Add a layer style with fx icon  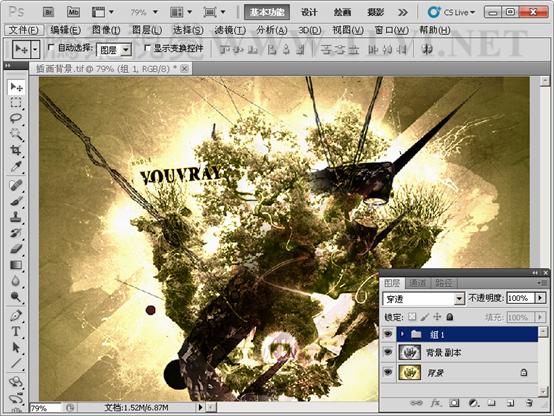pos(436,403)
